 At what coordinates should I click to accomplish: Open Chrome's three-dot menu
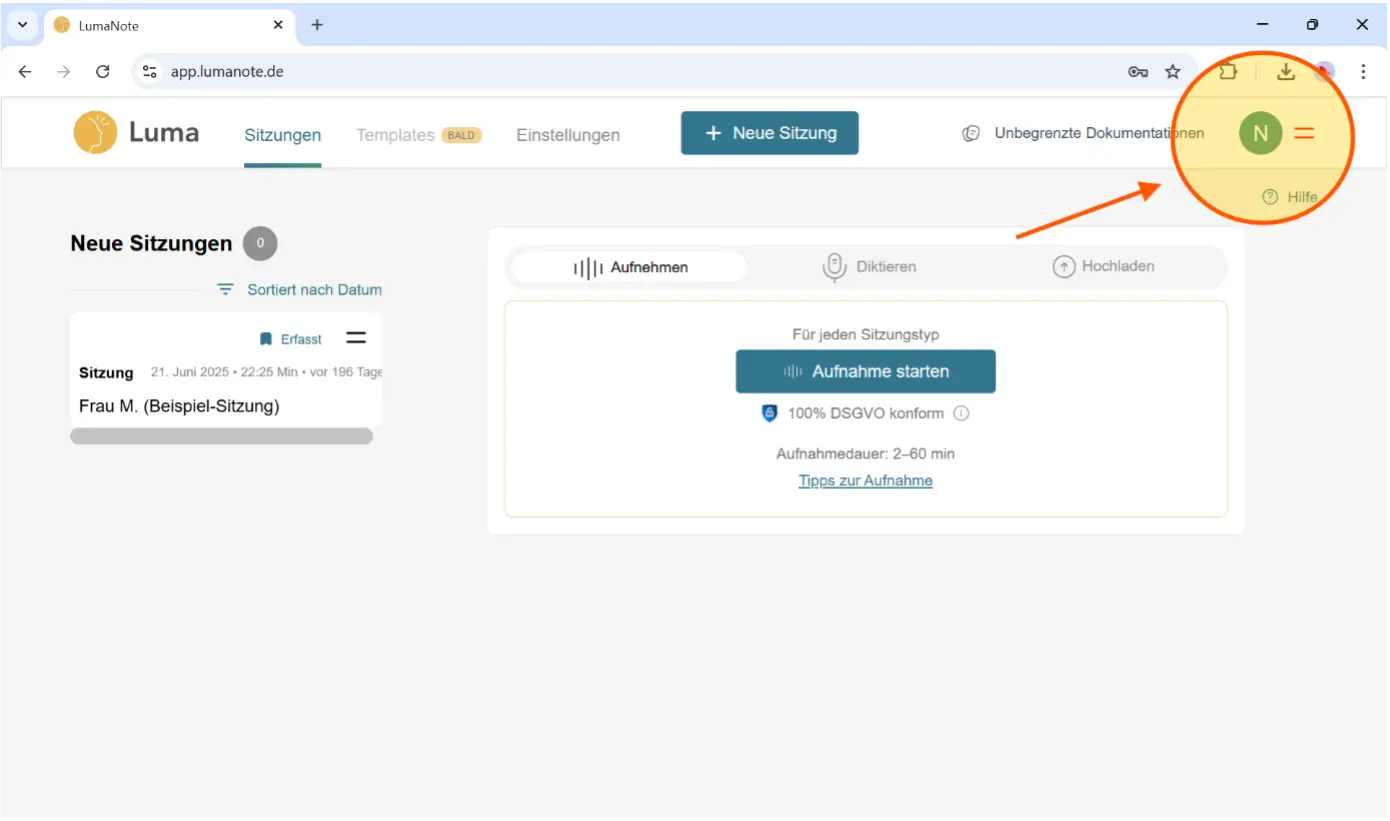[x=1363, y=71]
